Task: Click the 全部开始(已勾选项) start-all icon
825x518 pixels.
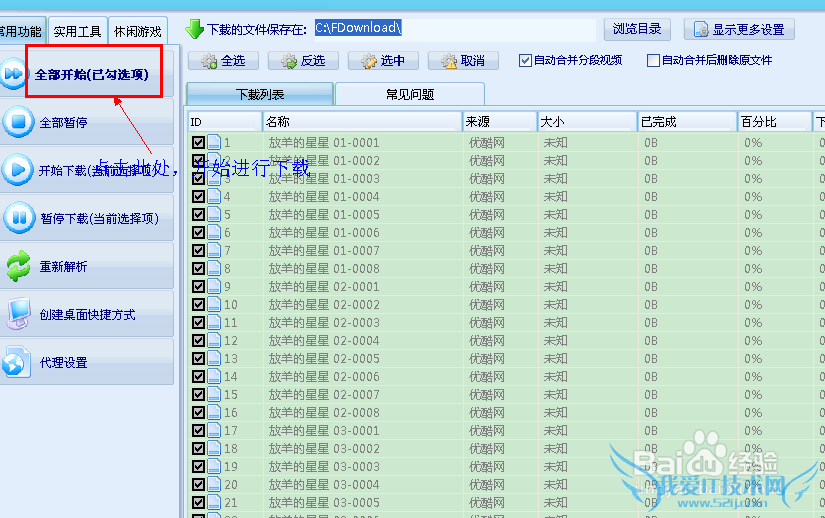Action: 14,74
